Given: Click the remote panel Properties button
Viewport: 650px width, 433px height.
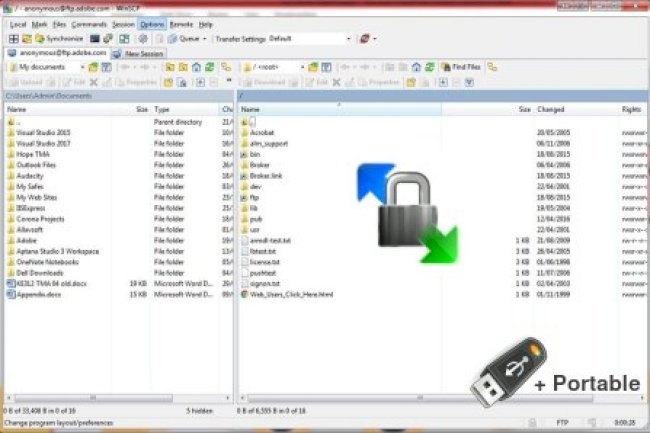Looking at the screenshot, I should click(379, 82).
